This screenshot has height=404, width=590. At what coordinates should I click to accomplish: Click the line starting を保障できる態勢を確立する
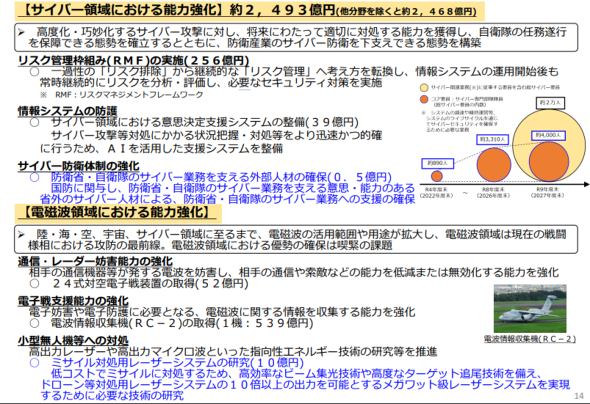(255, 43)
